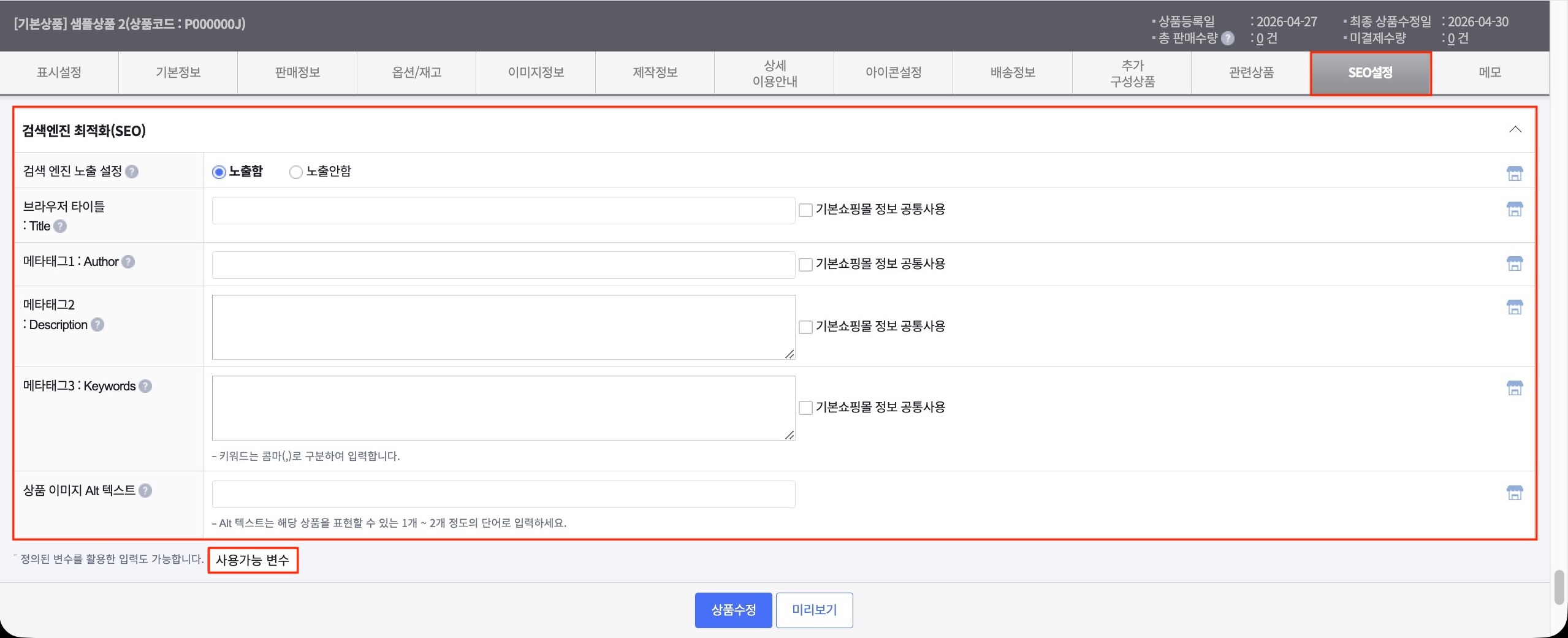Select the 노출안함 radio button
Viewport: 1568px width, 638px height.
click(296, 172)
